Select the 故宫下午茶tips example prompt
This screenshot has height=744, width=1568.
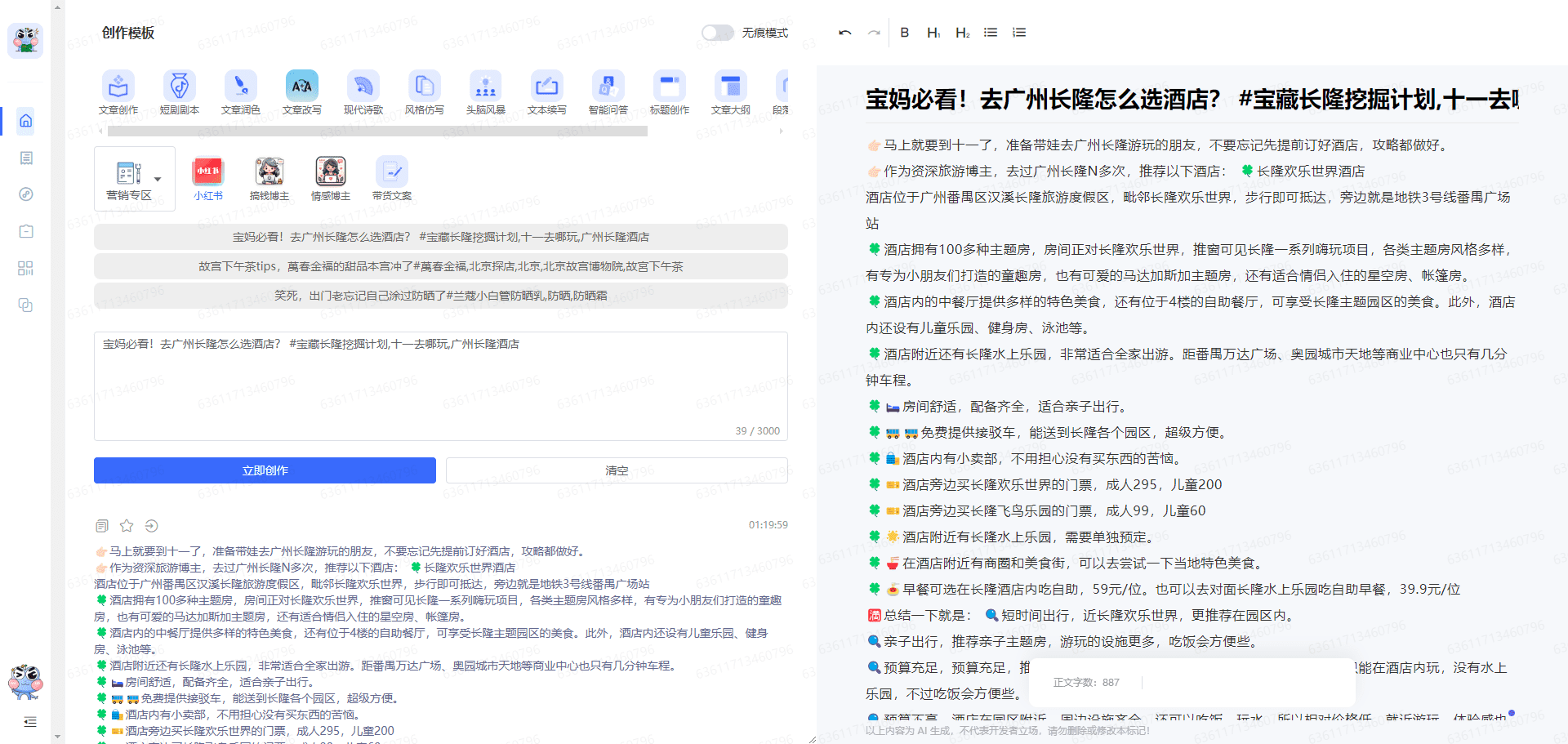point(441,266)
